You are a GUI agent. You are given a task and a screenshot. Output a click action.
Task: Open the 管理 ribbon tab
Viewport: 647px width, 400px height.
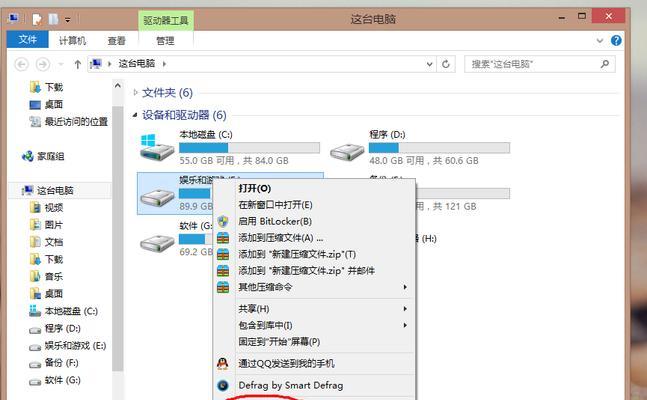pyautogui.click(x=165, y=40)
